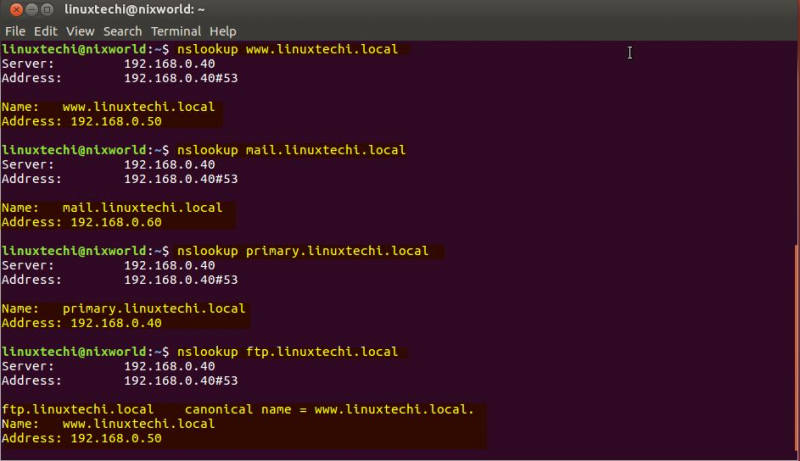This screenshot has height=461, width=800.
Task: Click the Name: mail.linuxtechi.local output line
Action: click(112, 208)
